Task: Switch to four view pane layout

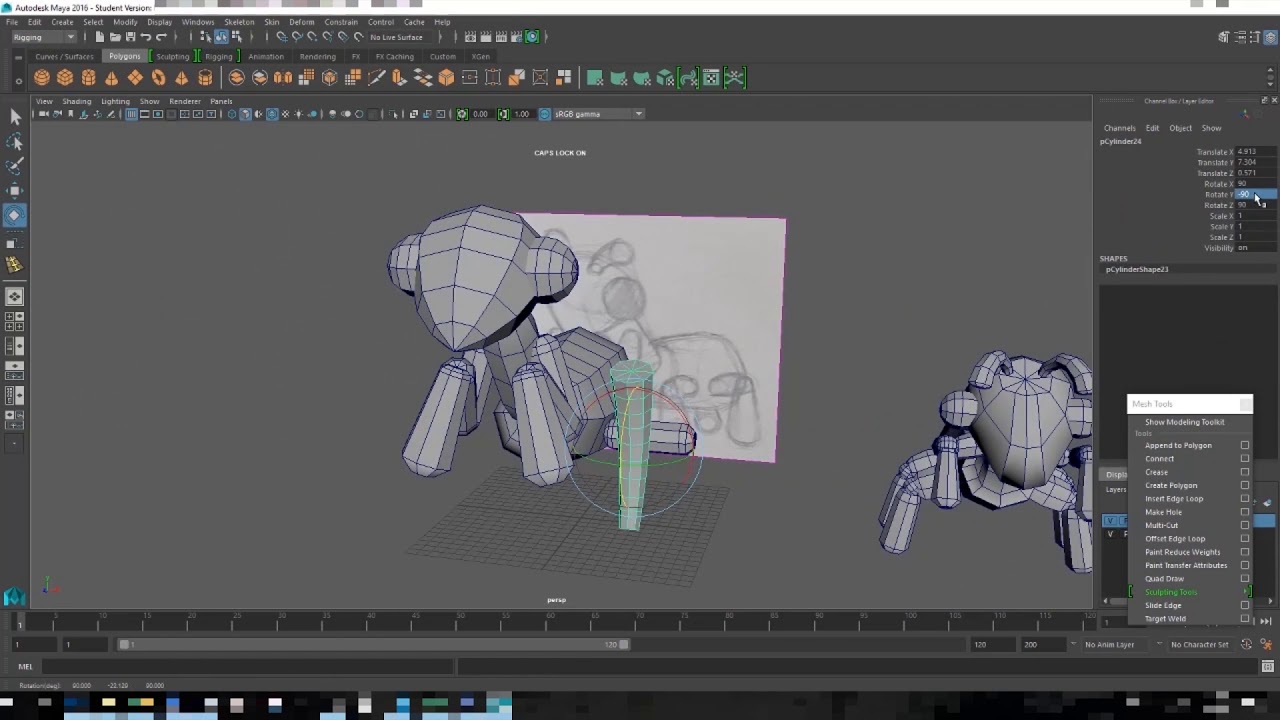Action: pos(15,321)
